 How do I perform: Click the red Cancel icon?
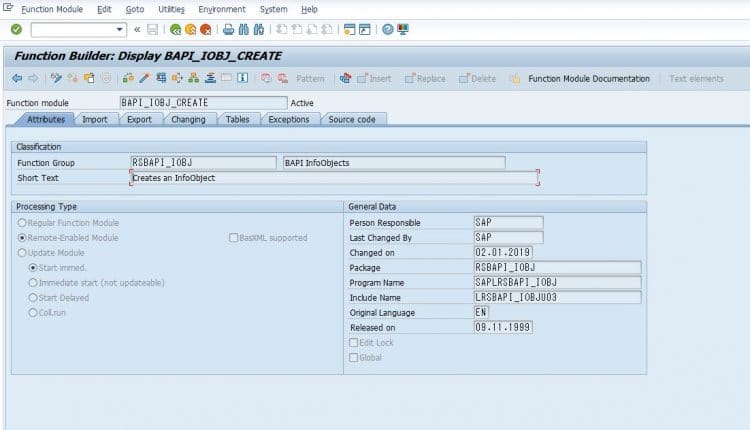(x=206, y=30)
